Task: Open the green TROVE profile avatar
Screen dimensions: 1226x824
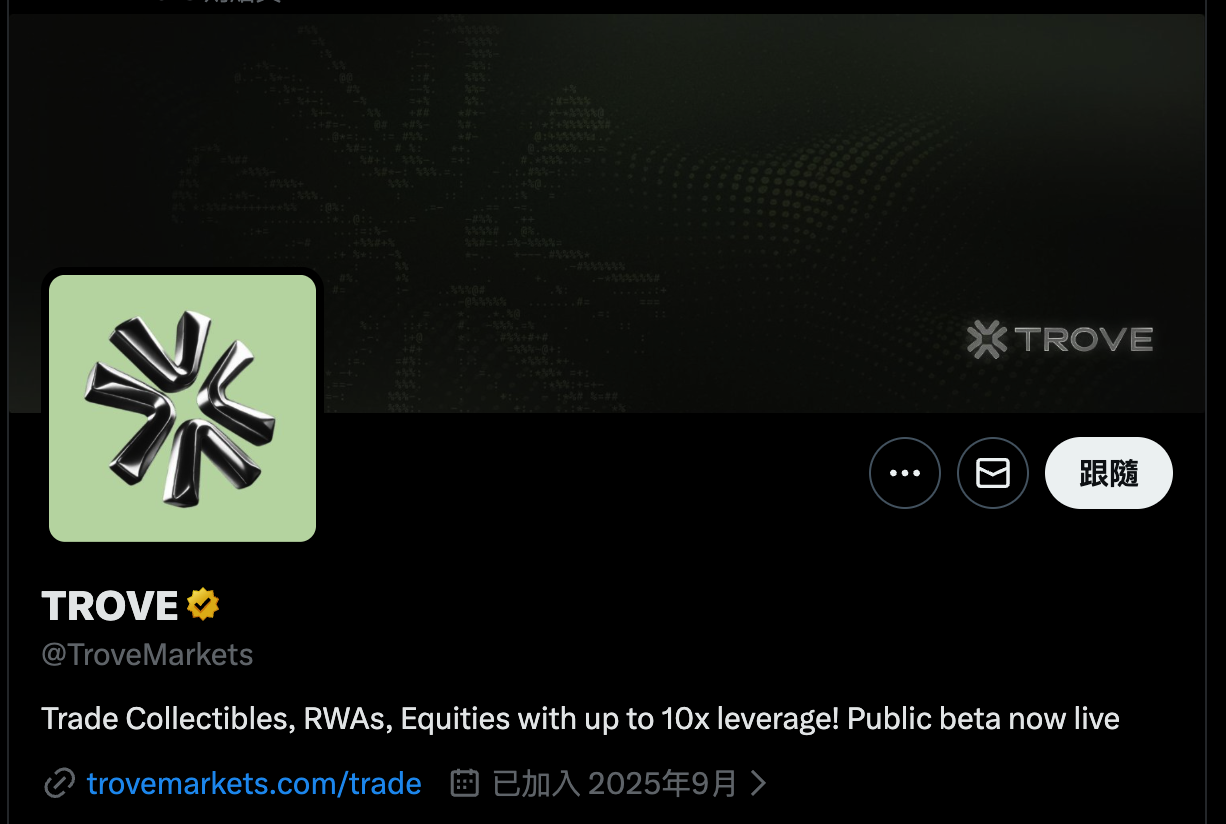Action: (x=182, y=408)
